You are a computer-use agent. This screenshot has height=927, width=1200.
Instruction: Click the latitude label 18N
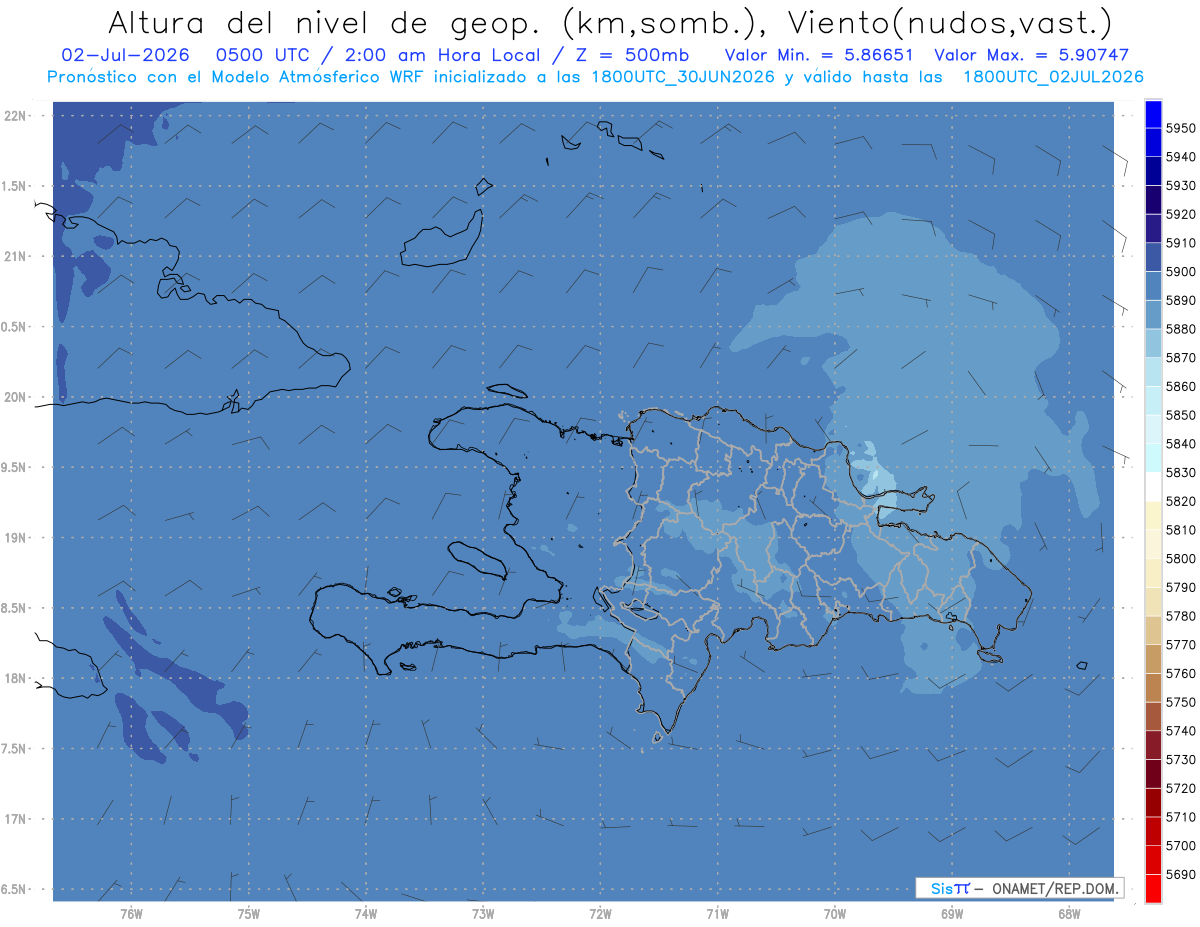pyautogui.click(x=15, y=678)
